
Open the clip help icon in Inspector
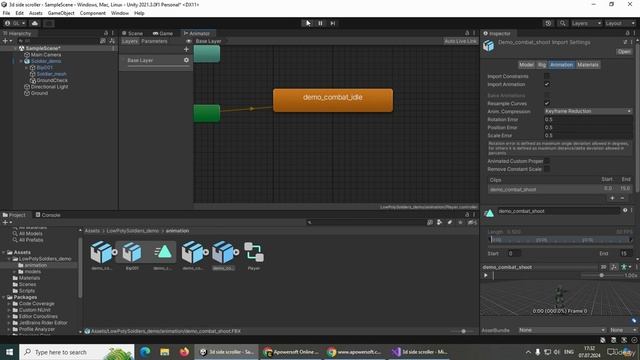625,211
